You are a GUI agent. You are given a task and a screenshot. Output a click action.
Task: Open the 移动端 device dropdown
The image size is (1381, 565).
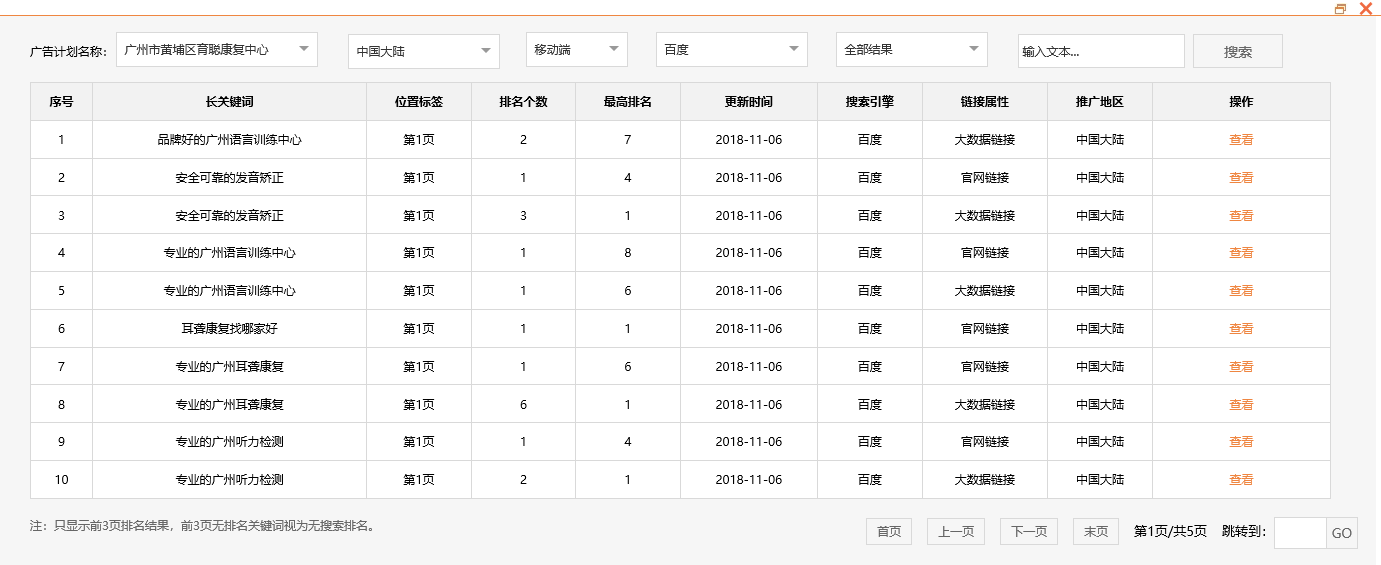pyautogui.click(x=577, y=49)
